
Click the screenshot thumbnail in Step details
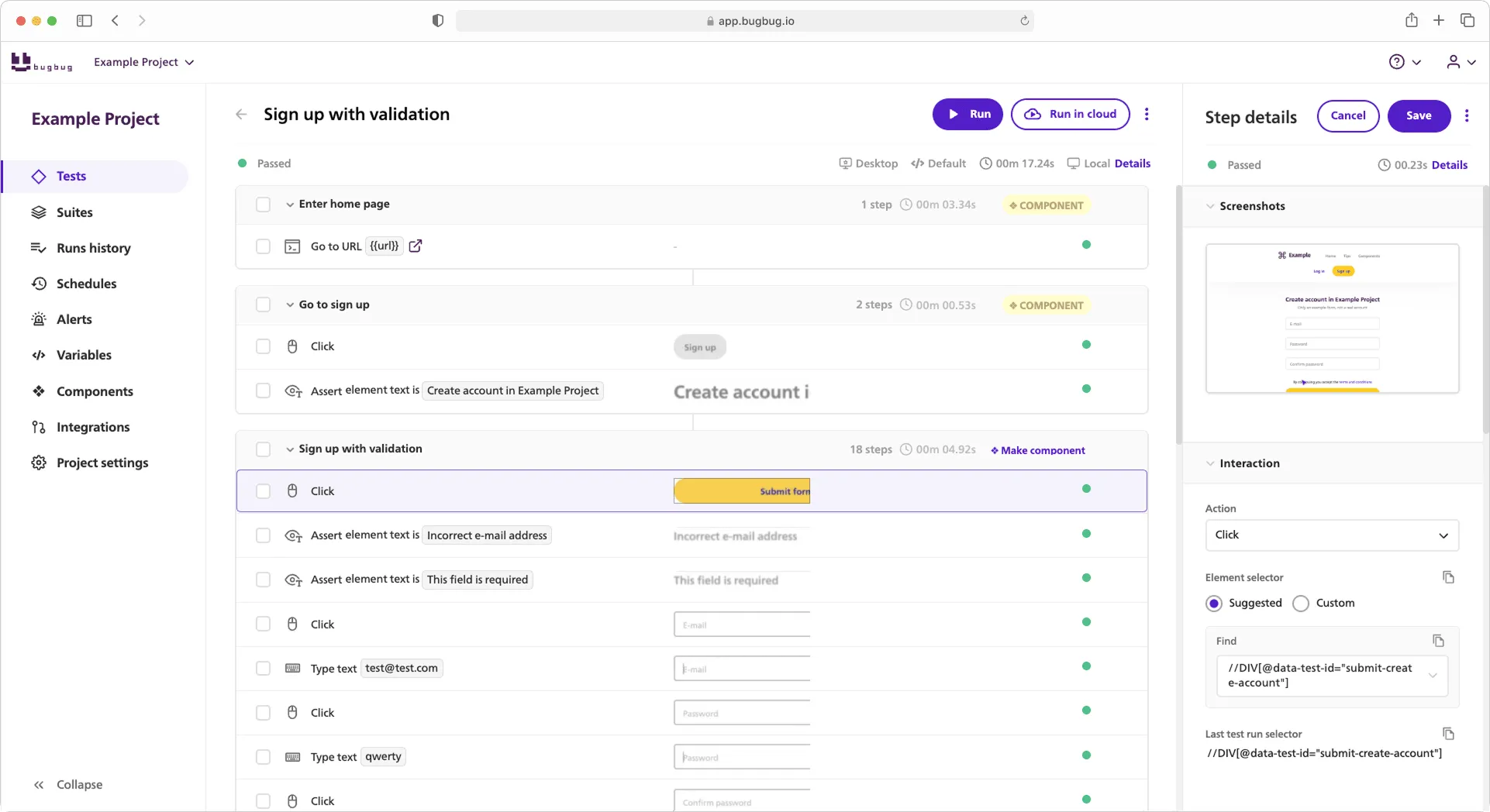(1332, 318)
